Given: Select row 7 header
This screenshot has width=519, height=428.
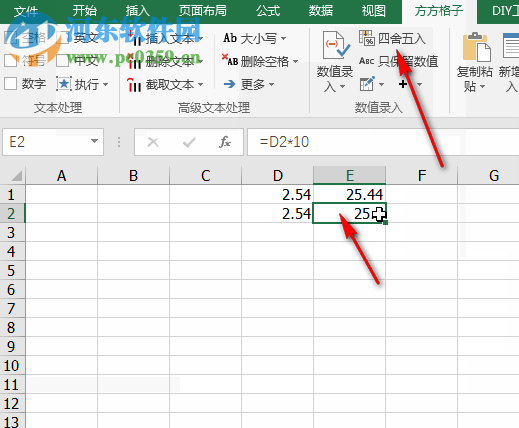Looking at the screenshot, I should point(12,308).
